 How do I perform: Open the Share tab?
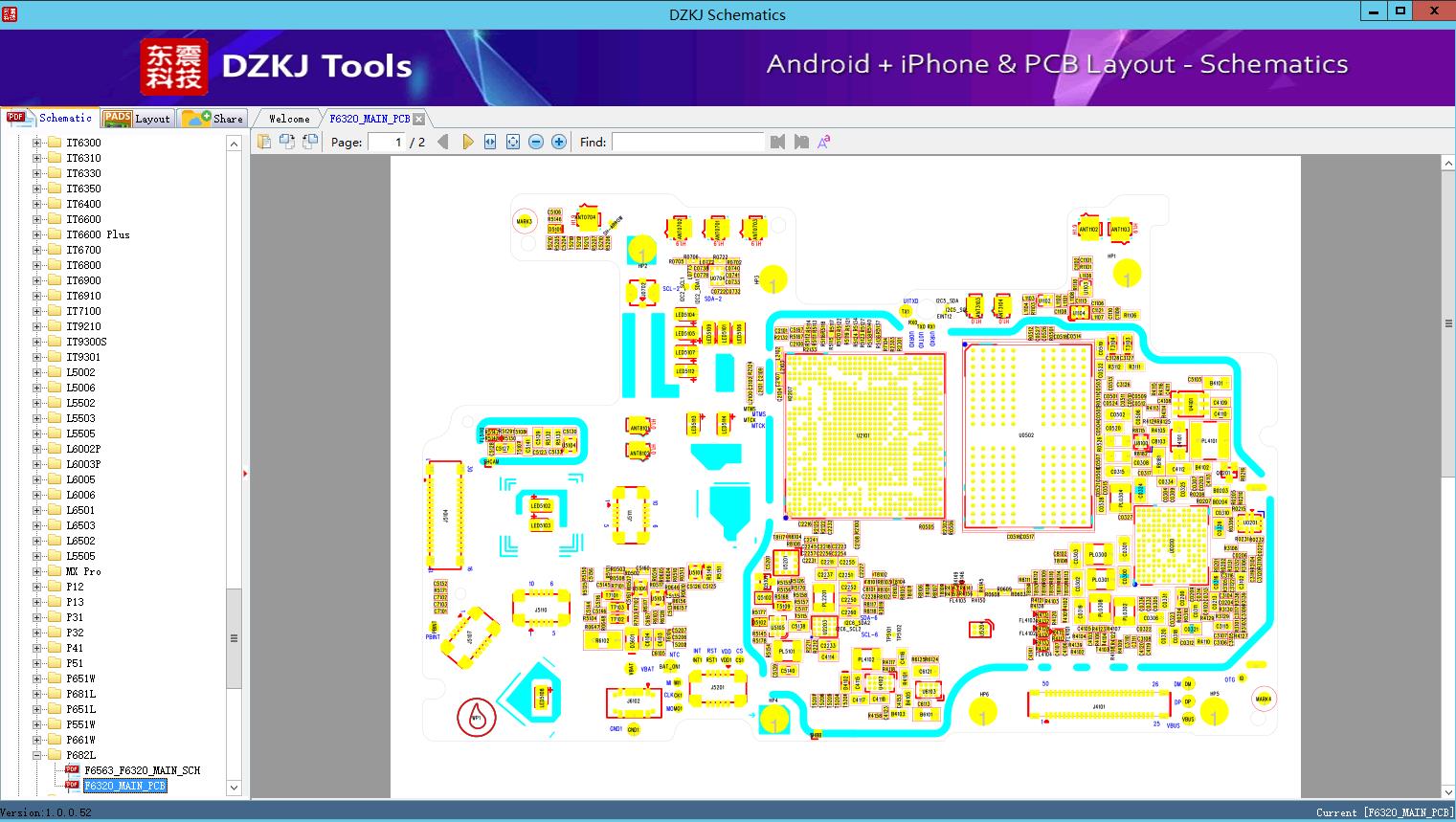click(213, 118)
